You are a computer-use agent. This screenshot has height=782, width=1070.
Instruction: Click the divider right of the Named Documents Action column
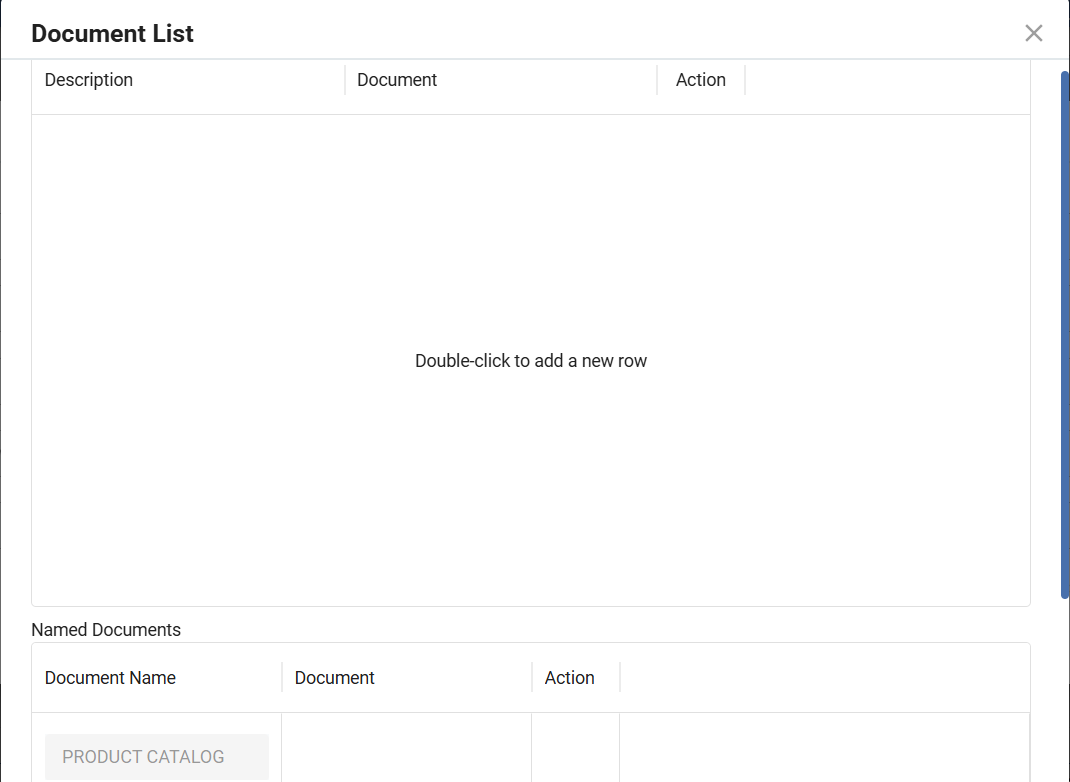point(620,678)
